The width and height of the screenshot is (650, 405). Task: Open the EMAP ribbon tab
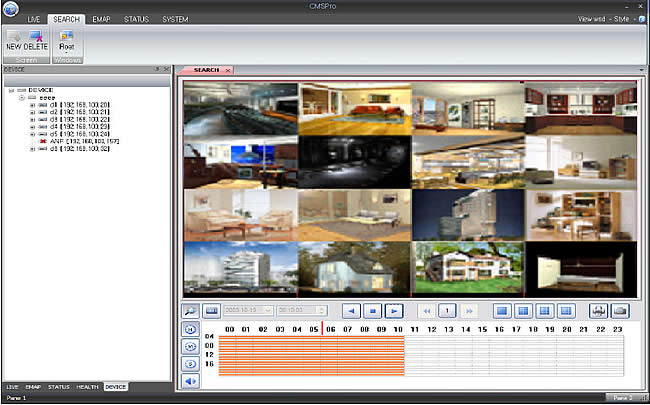[x=101, y=19]
